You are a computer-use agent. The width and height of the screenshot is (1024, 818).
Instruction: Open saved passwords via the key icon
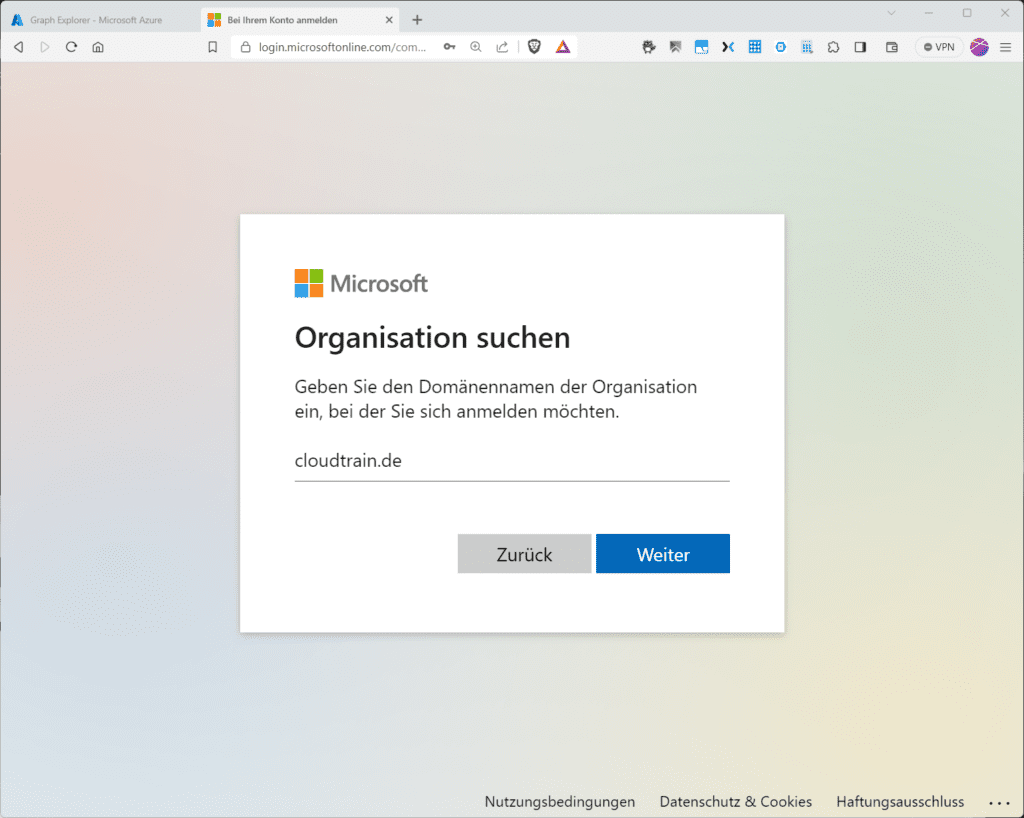coord(449,47)
